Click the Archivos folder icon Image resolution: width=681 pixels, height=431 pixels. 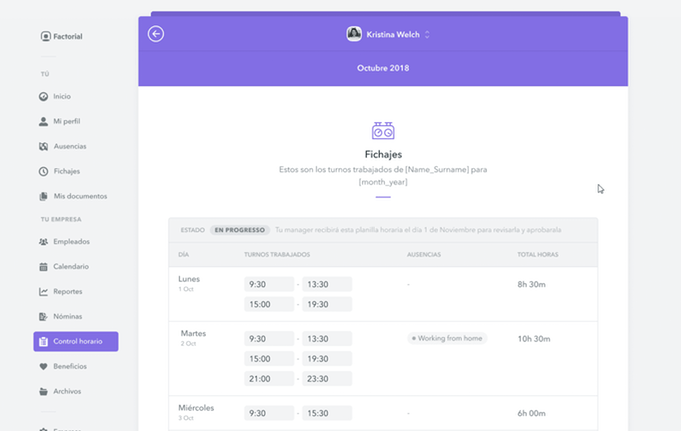click(x=43, y=391)
